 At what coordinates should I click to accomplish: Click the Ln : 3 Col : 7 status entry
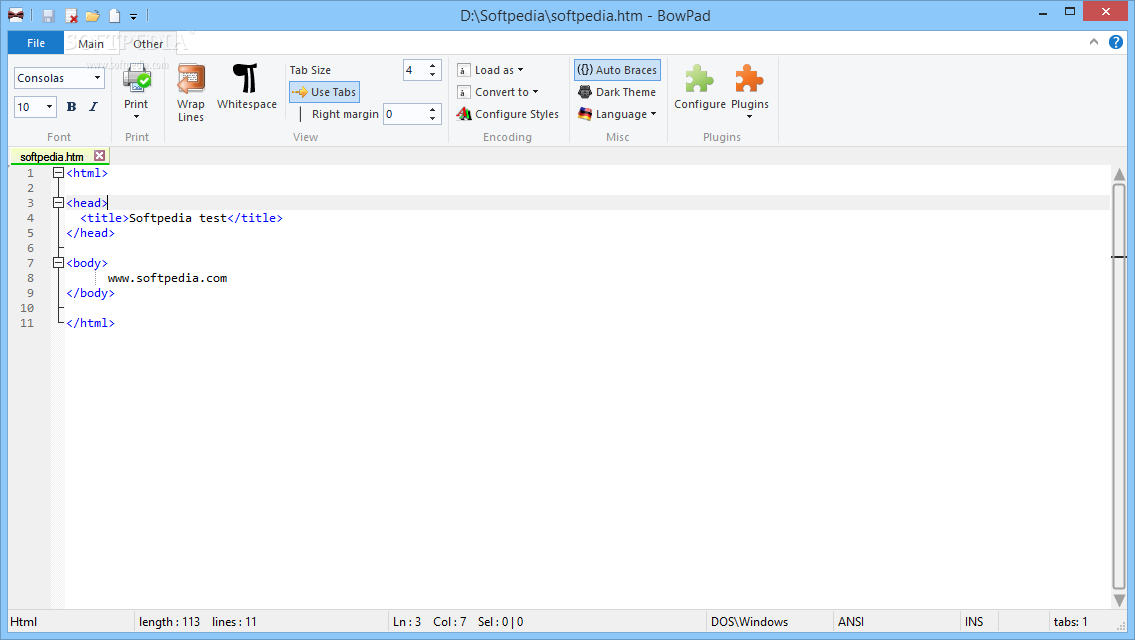(x=429, y=622)
